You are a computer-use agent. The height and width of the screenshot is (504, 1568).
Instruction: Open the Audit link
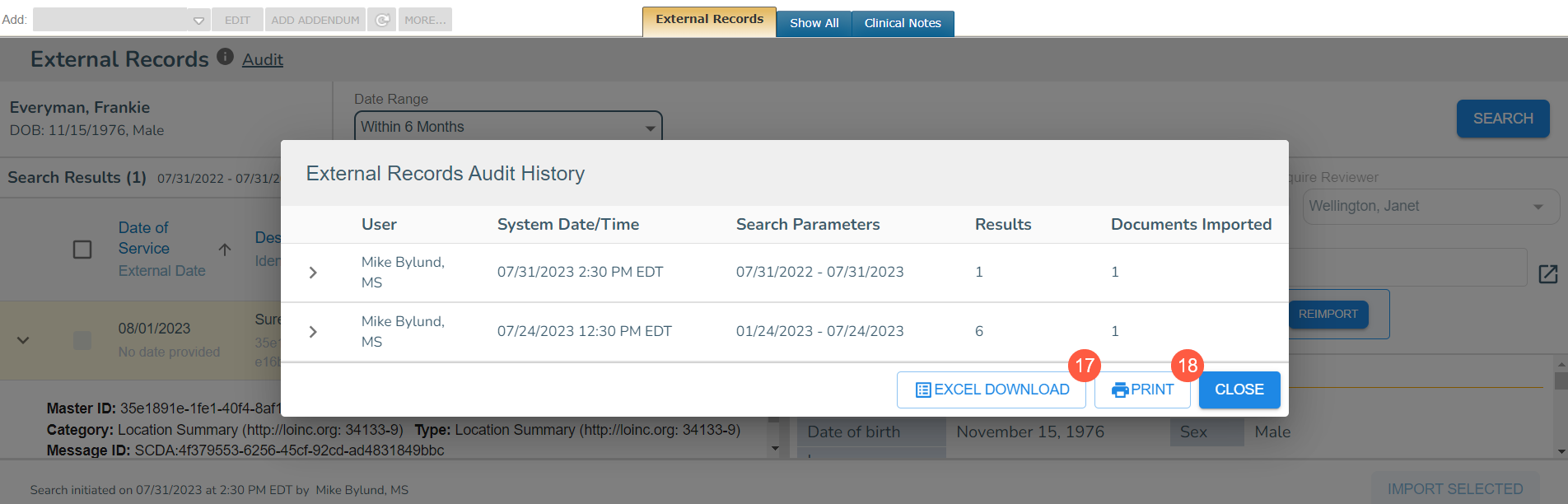[262, 59]
